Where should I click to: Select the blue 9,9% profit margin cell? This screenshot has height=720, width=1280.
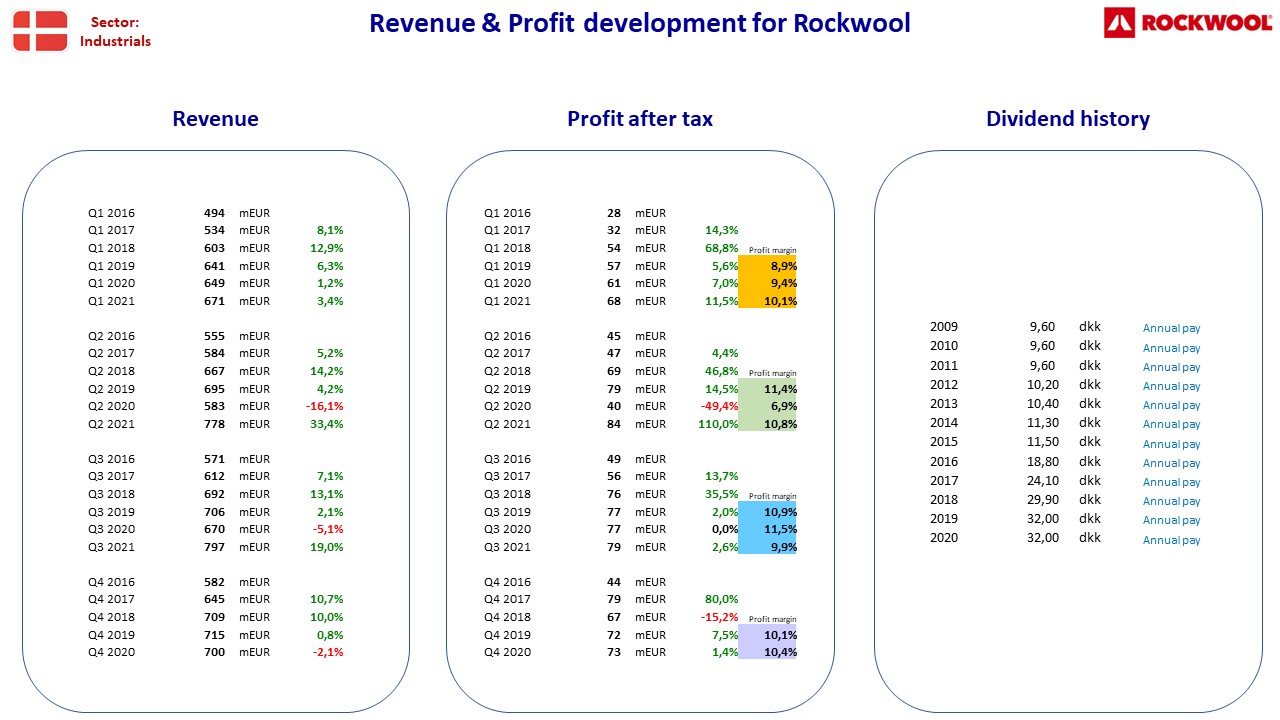[768, 547]
